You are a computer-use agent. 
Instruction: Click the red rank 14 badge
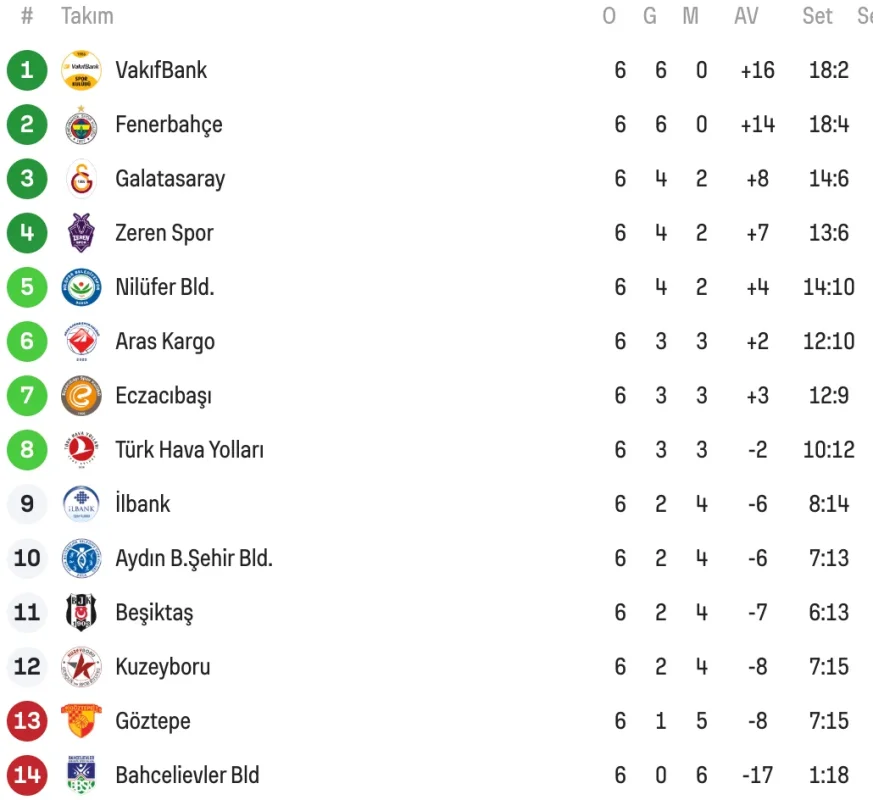tap(27, 775)
